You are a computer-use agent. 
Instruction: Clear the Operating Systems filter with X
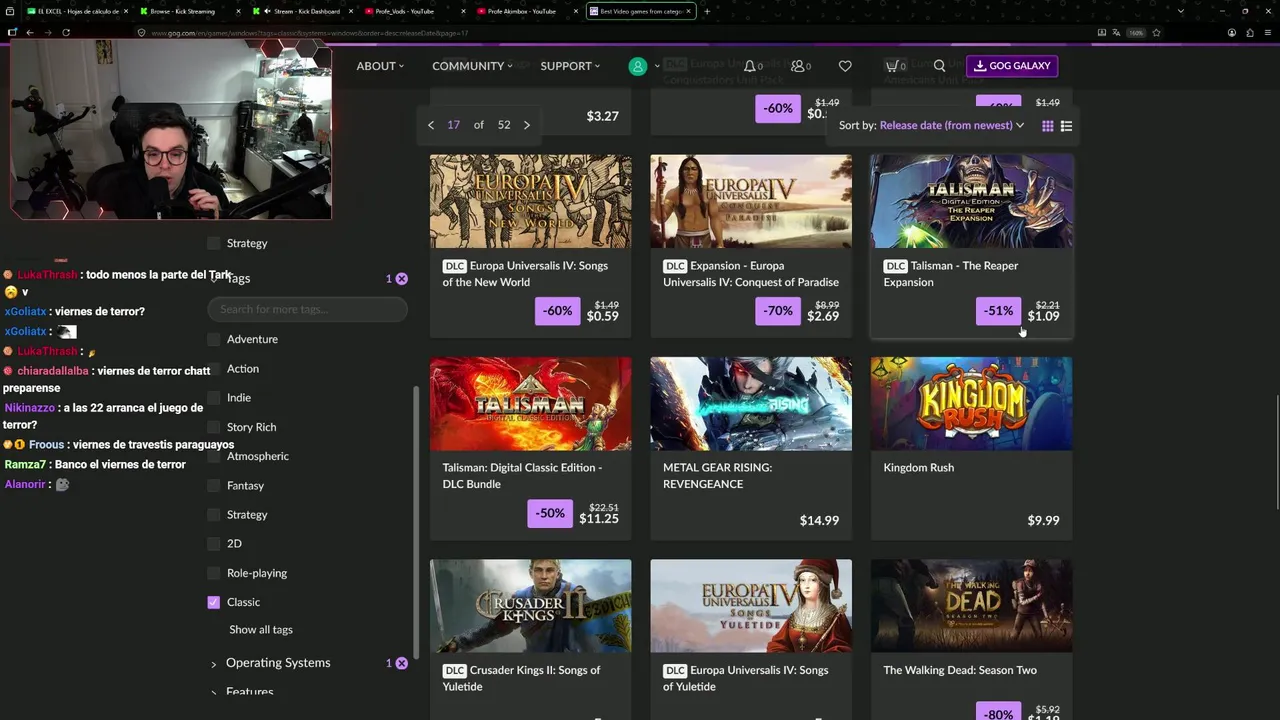402,663
